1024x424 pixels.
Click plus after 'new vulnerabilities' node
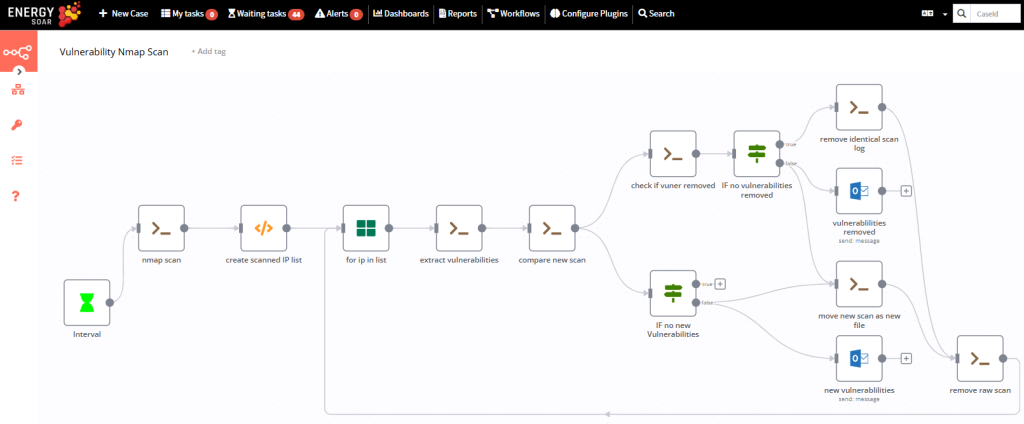click(906, 358)
